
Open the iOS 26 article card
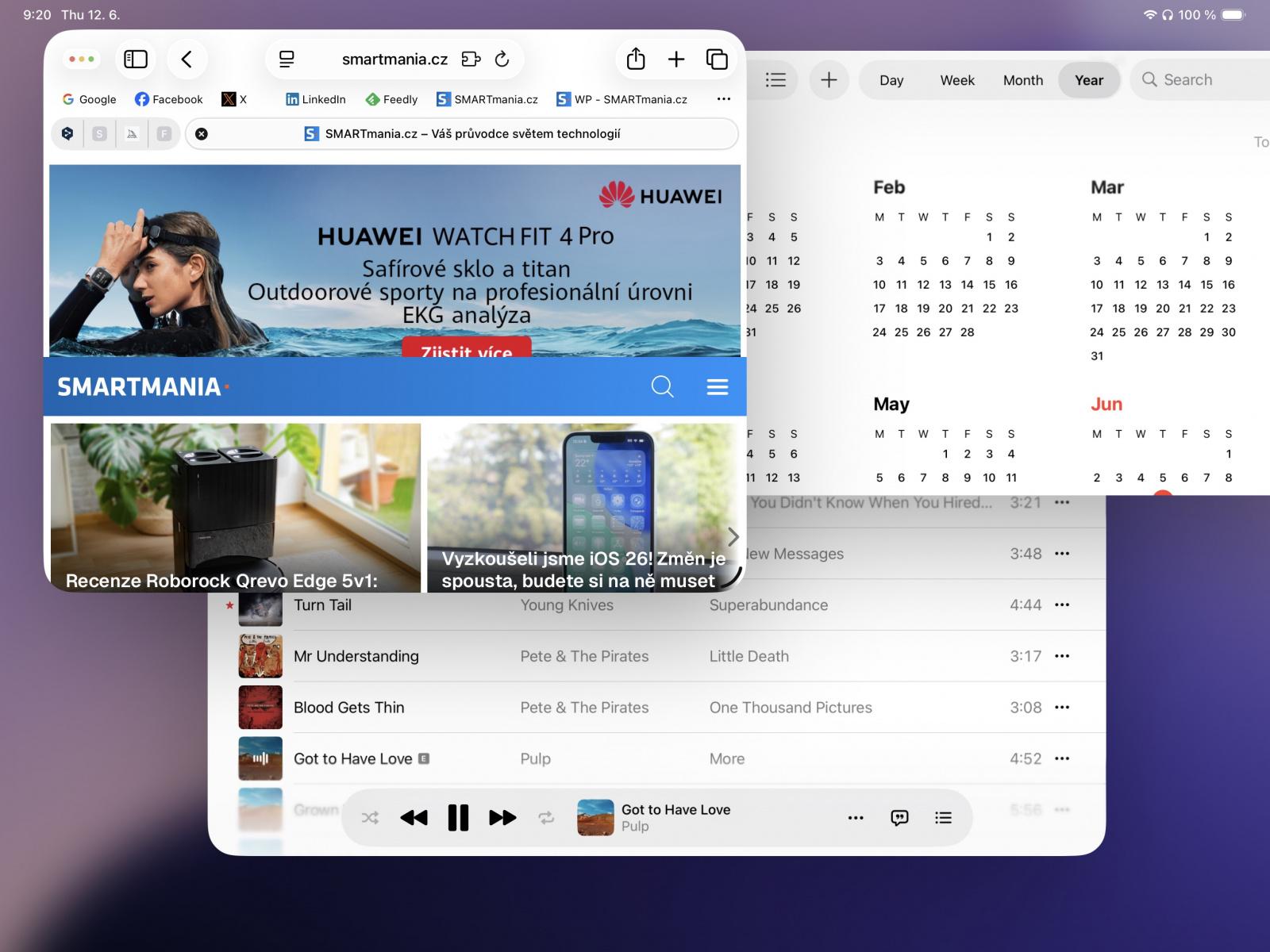(x=582, y=508)
